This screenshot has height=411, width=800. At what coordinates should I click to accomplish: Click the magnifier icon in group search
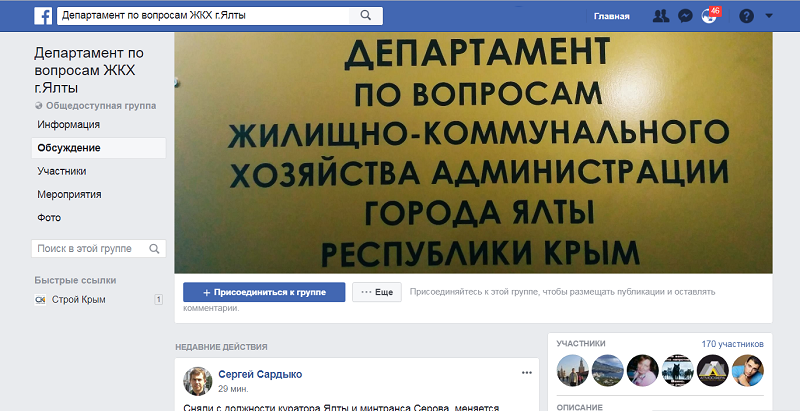pyautogui.click(x=154, y=249)
